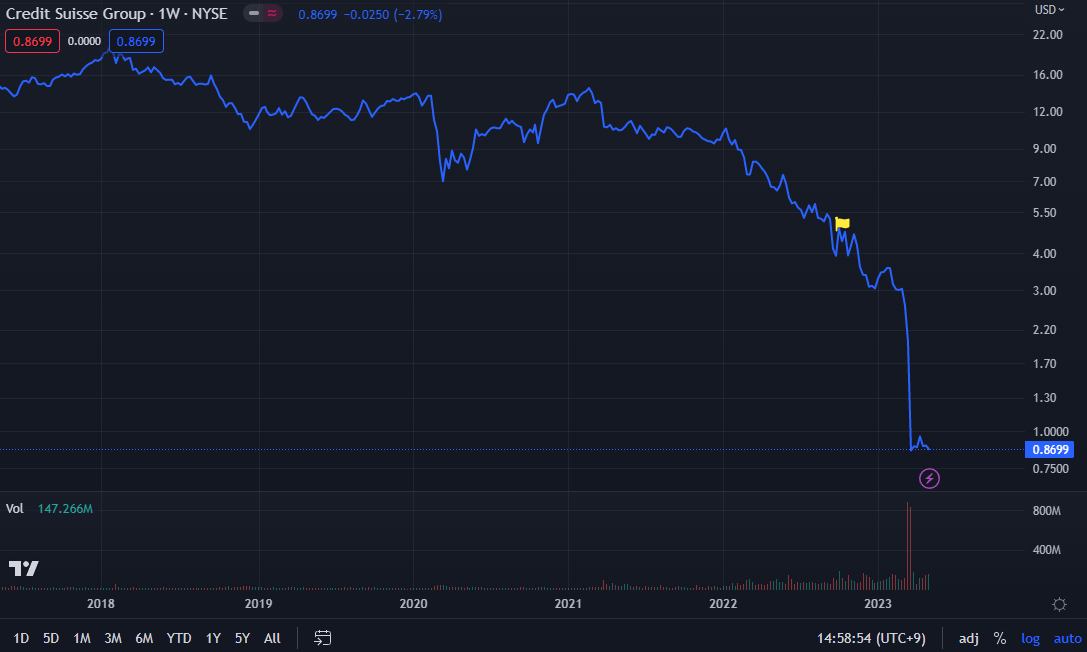
Task: Click the 2018 label on time axis
Action: (101, 603)
